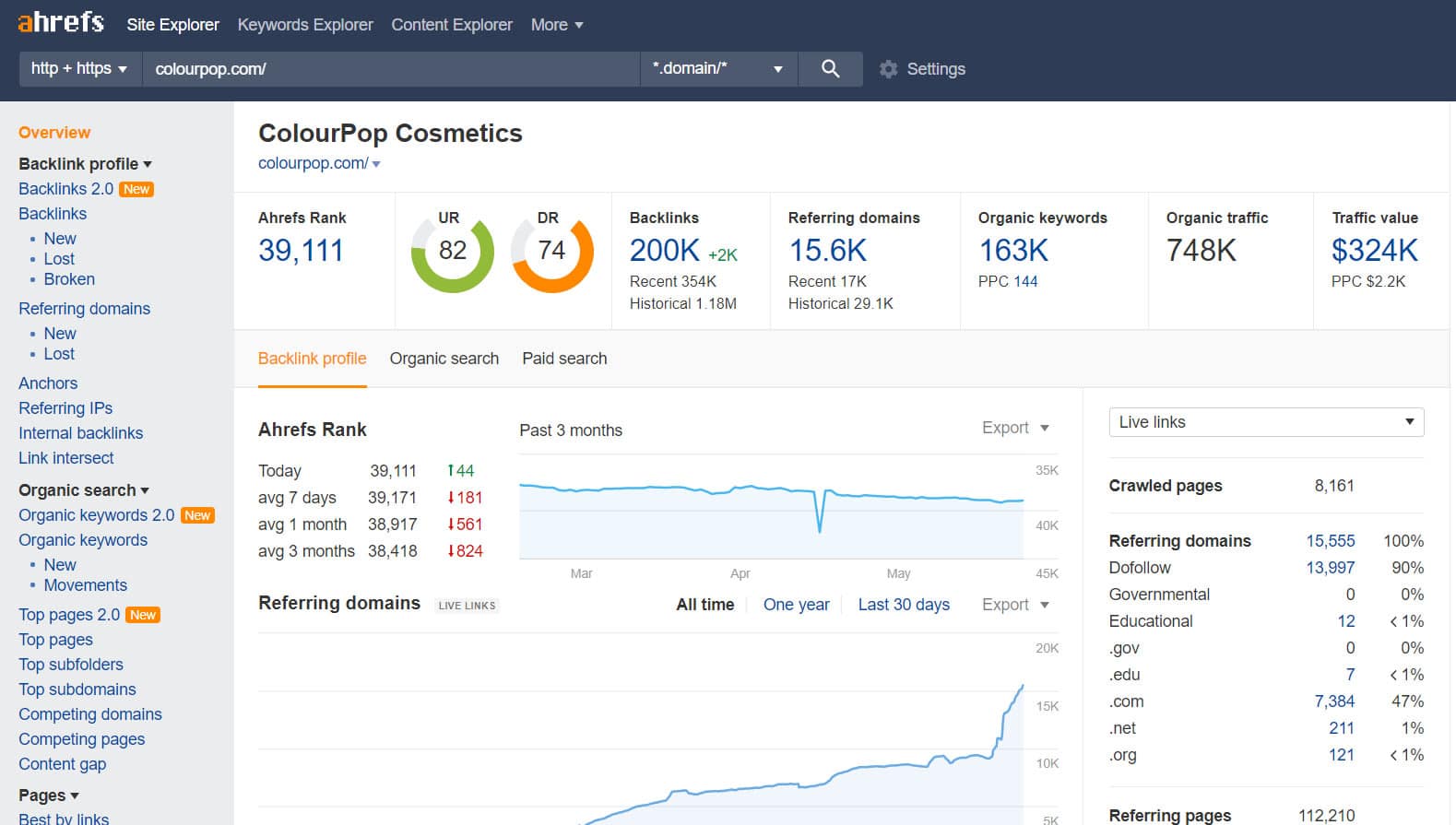Open the Export dropdown for Referring domains
The height and width of the screenshot is (825, 1456).
click(1015, 605)
